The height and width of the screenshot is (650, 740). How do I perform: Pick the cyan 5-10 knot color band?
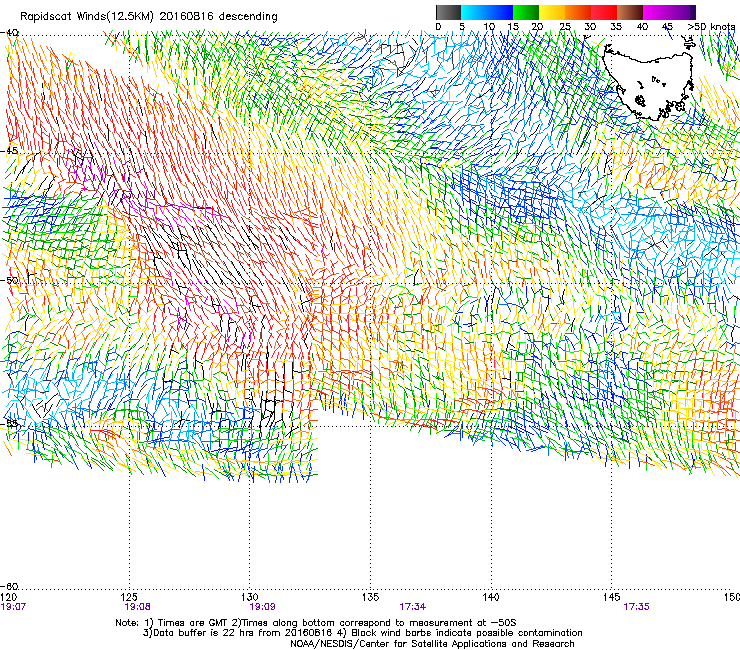[x=474, y=12]
